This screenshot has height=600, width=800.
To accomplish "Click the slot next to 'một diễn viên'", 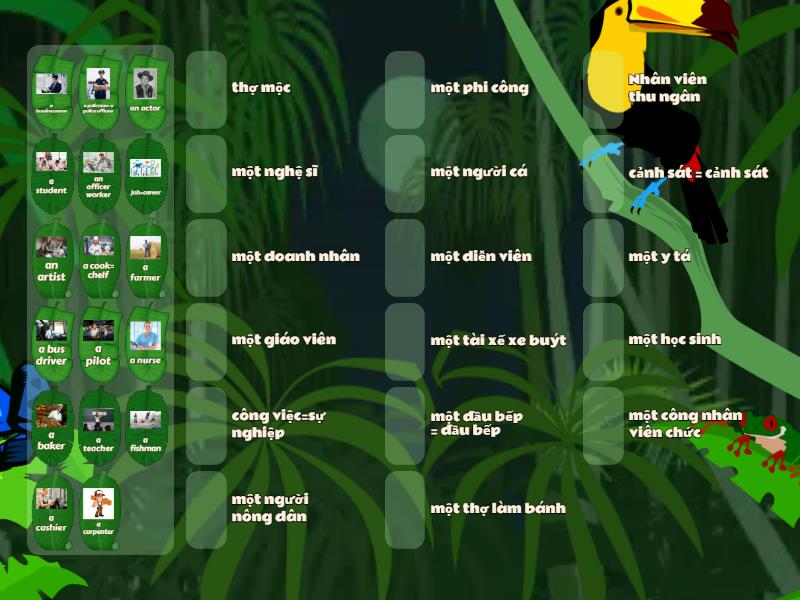I will click(405, 258).
